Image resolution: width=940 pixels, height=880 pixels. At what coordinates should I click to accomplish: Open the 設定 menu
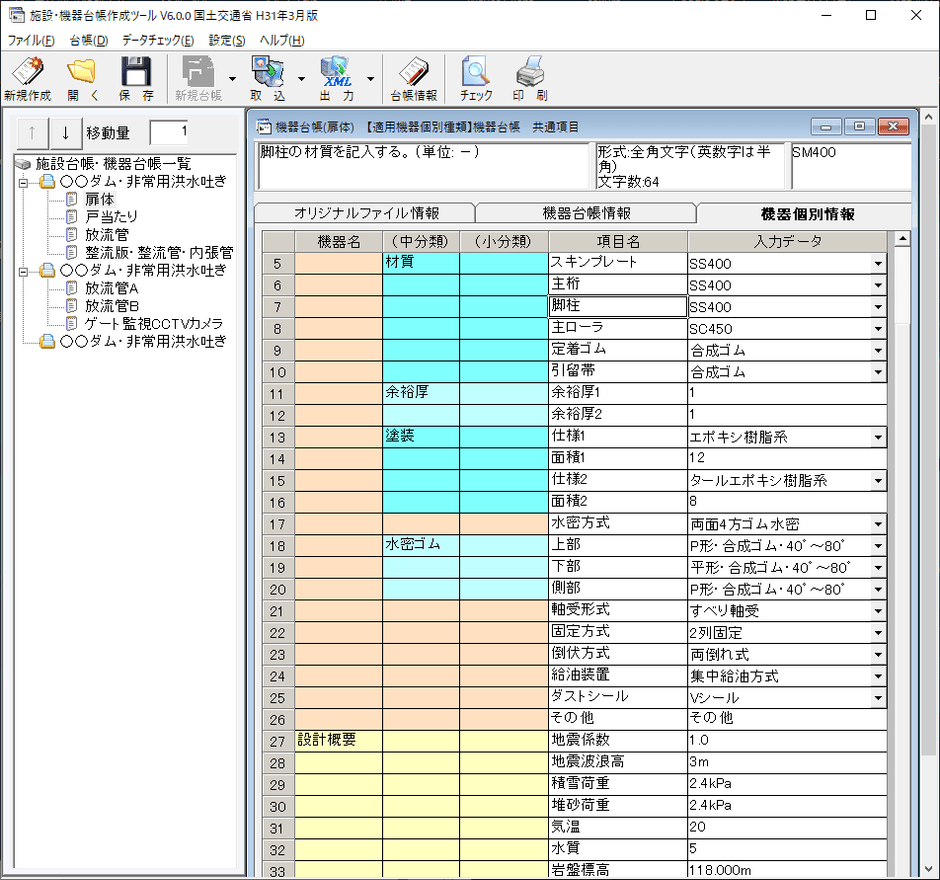coord(226,39)
